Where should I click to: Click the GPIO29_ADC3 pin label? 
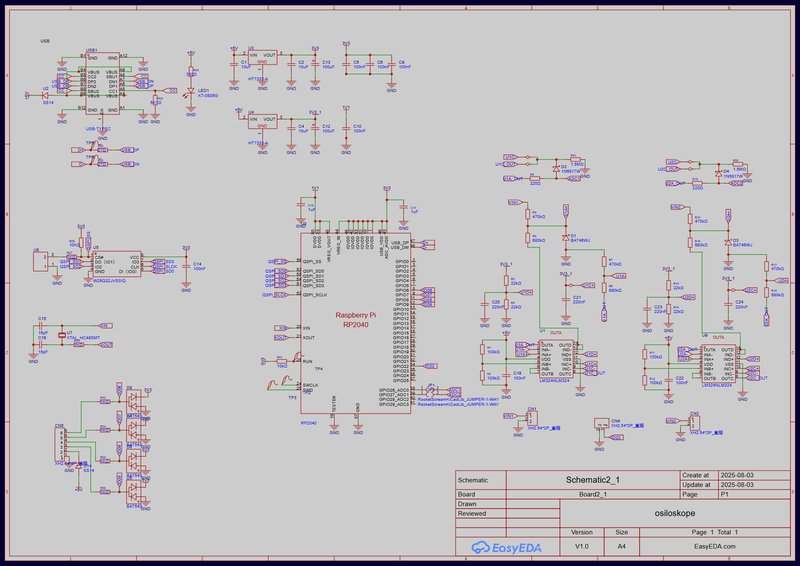393,404
